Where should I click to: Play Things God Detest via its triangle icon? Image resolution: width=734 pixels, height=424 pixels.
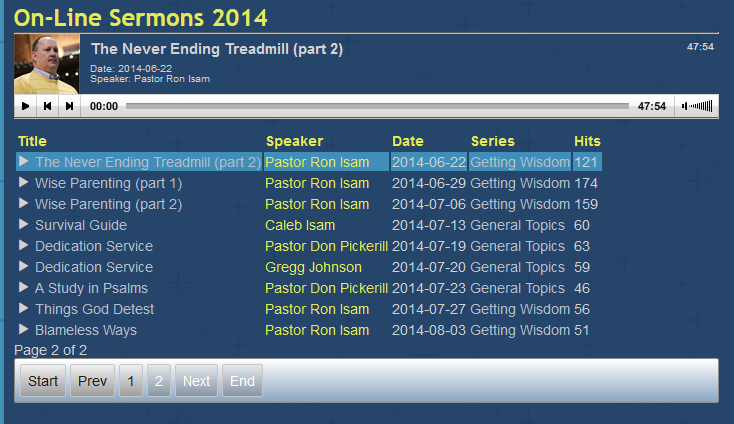click(23, 308)
